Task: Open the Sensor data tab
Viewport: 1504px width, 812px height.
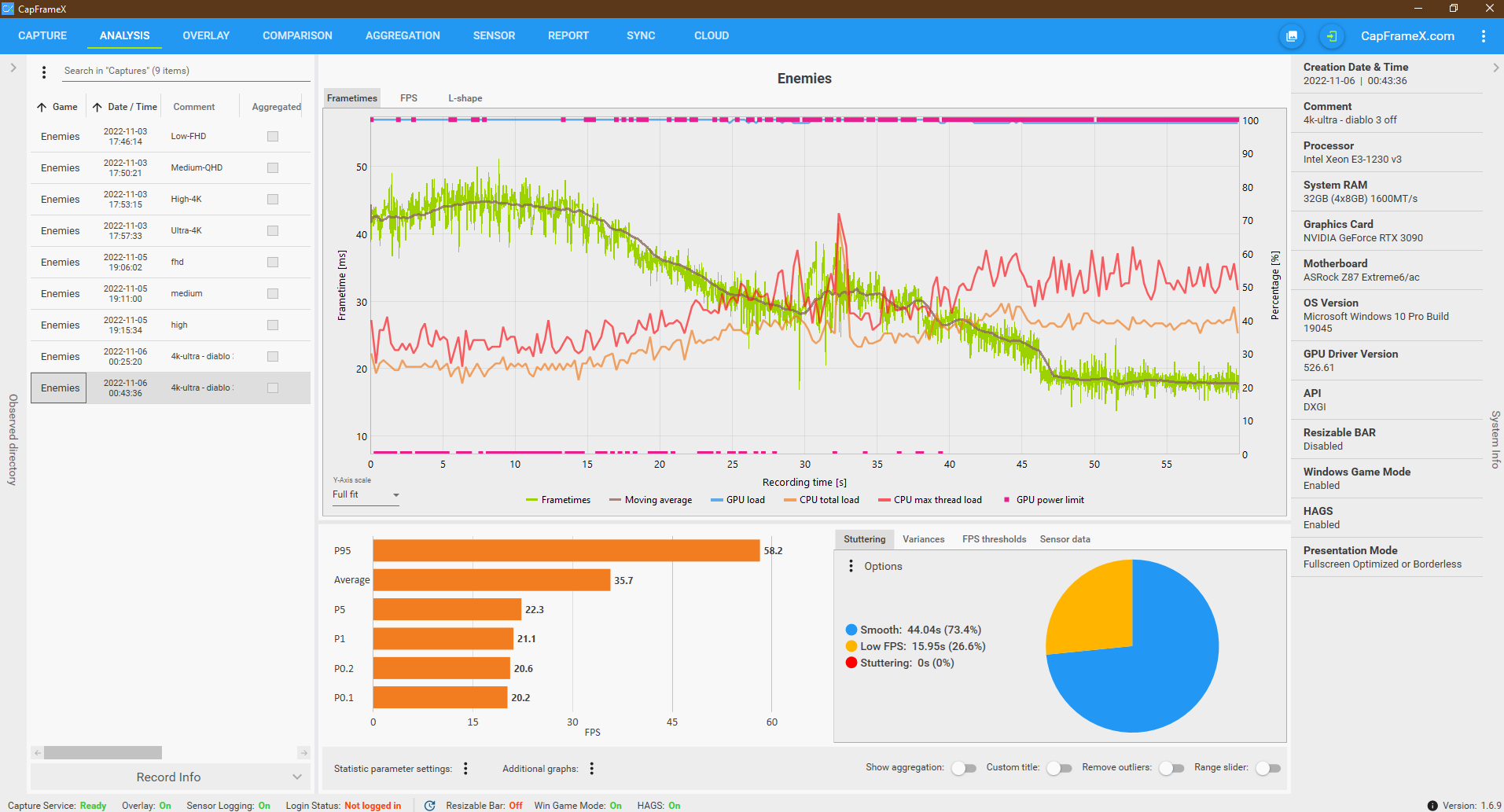Action: click(x=1065, y=539)
